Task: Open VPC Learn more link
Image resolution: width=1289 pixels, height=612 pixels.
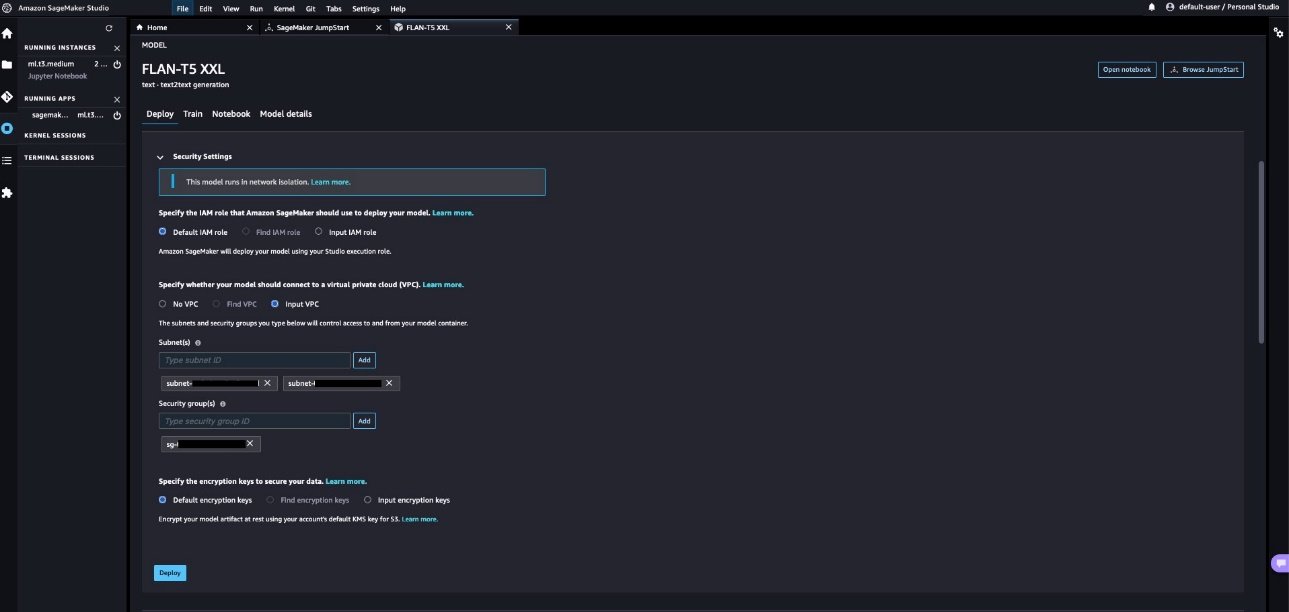Action: (443, 285)
